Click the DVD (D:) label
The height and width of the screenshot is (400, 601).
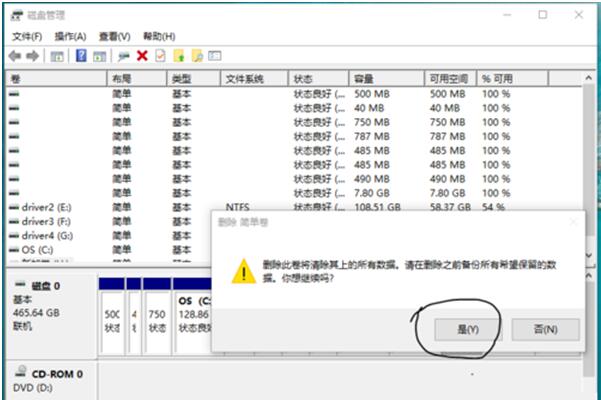[x=33, y=388]
